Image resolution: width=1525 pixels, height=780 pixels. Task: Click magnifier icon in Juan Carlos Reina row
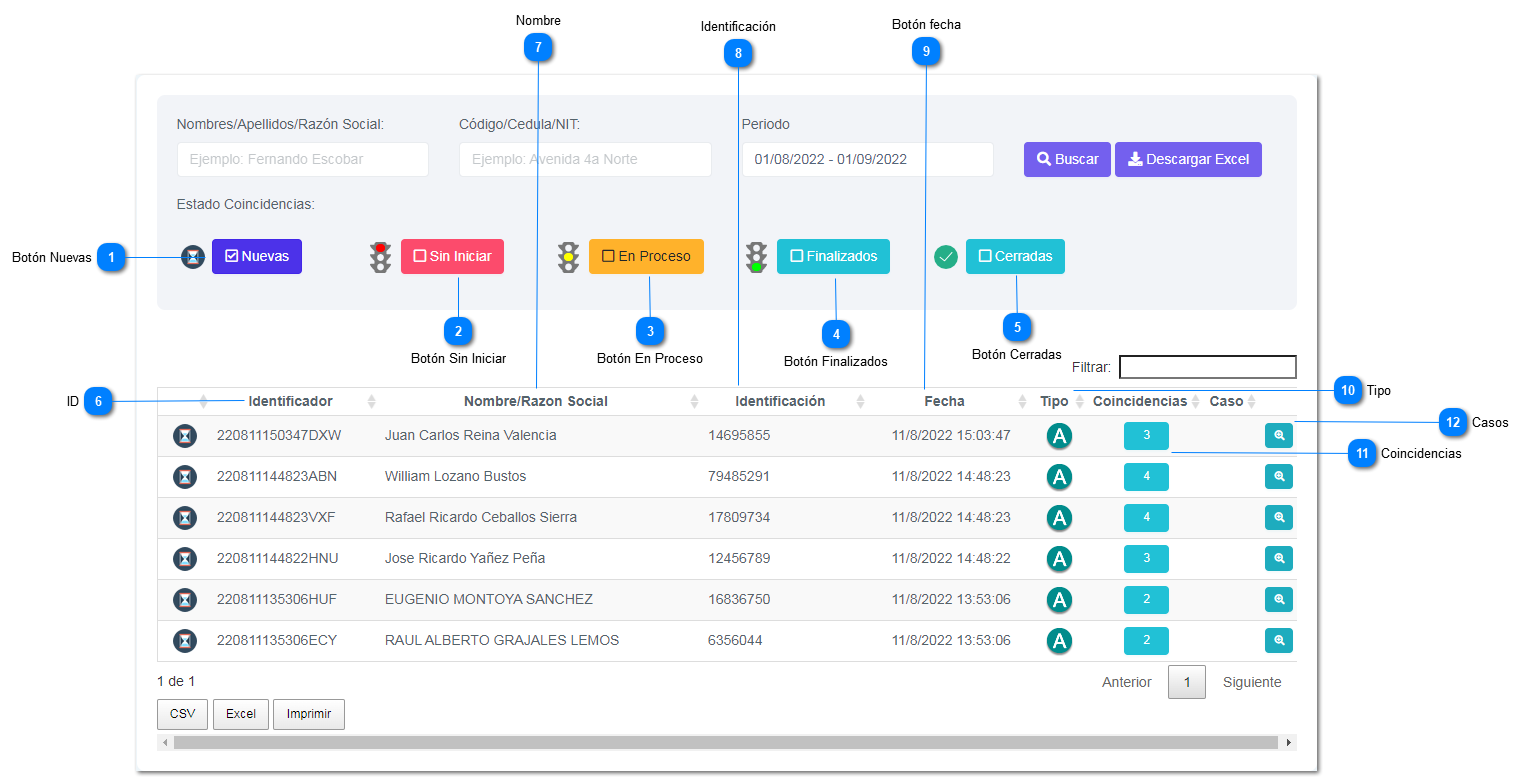(1278, 435)
